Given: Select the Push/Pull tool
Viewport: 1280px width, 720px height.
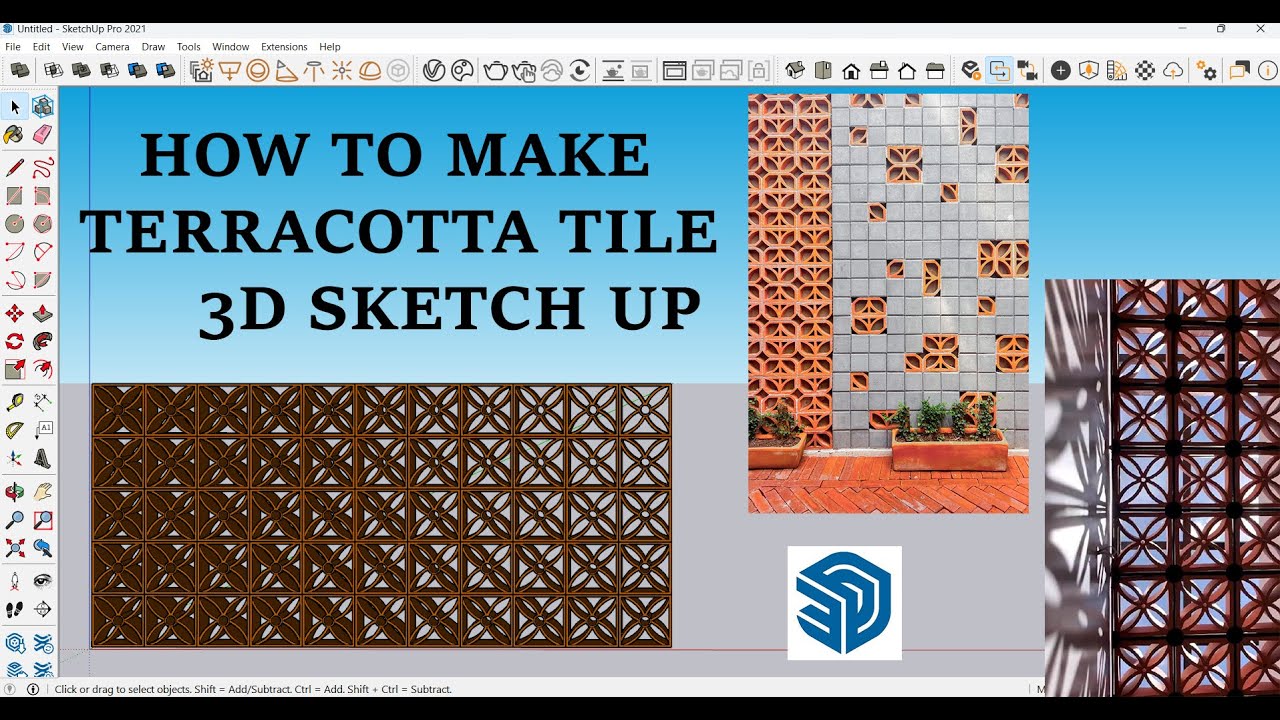Looking at the screenshot, I should [x=42, y=314].
